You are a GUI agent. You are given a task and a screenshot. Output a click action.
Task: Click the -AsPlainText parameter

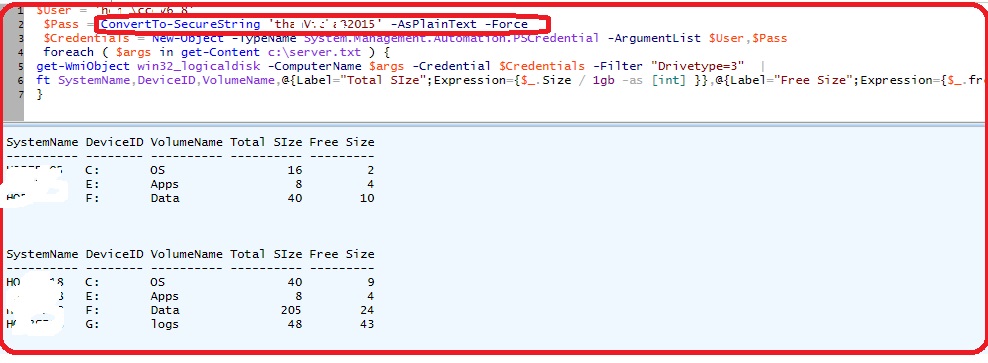[x=433, y=24]
